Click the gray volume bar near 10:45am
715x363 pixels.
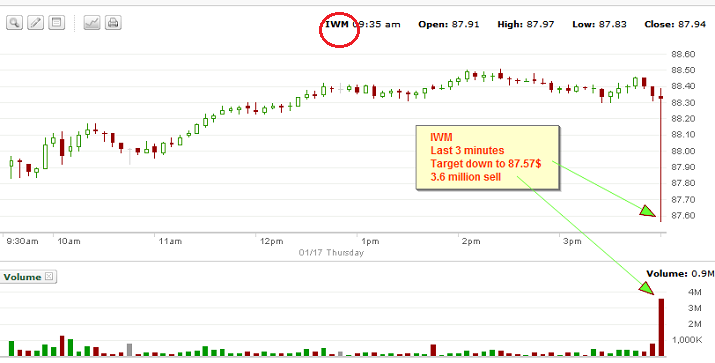tap(130, 349)
